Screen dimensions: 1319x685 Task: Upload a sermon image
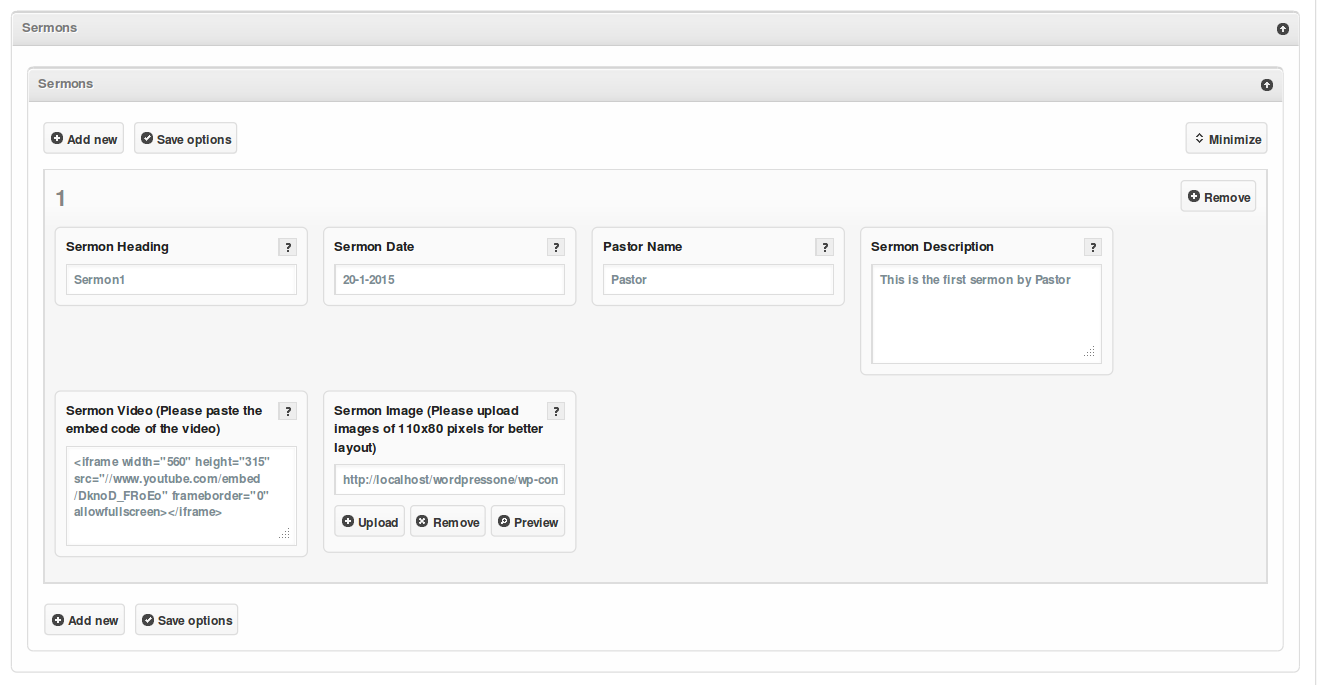369,522
